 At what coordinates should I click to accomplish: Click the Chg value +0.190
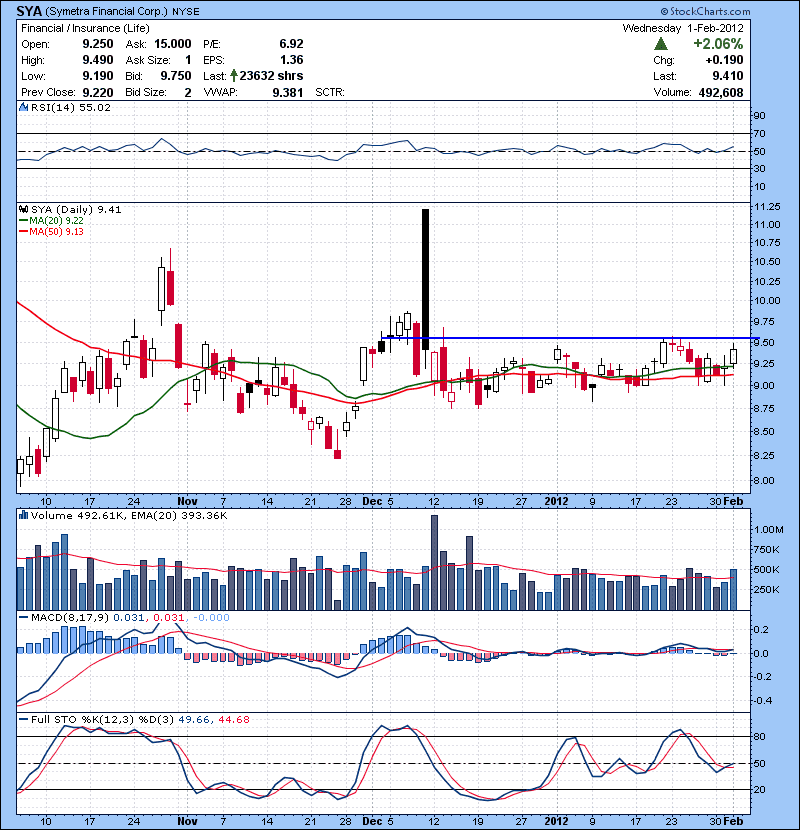tap(724, 60)
